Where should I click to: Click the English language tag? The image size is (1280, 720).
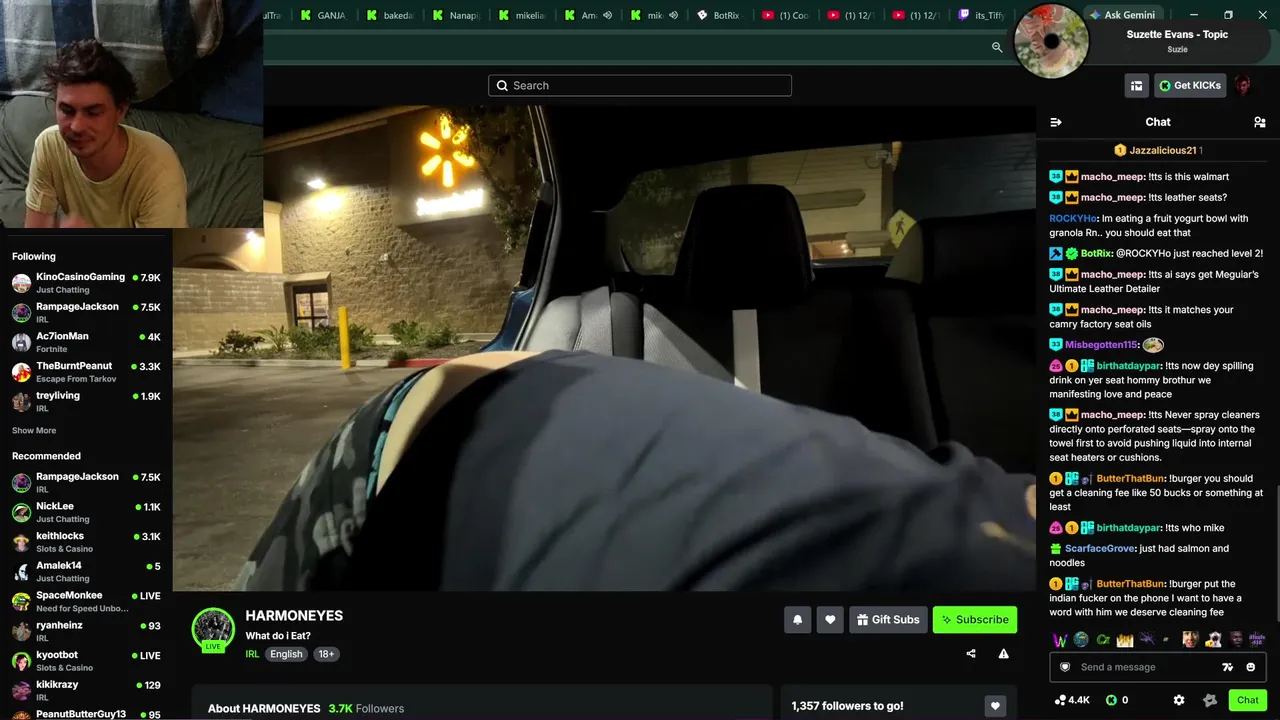click(x=286, y=654)
